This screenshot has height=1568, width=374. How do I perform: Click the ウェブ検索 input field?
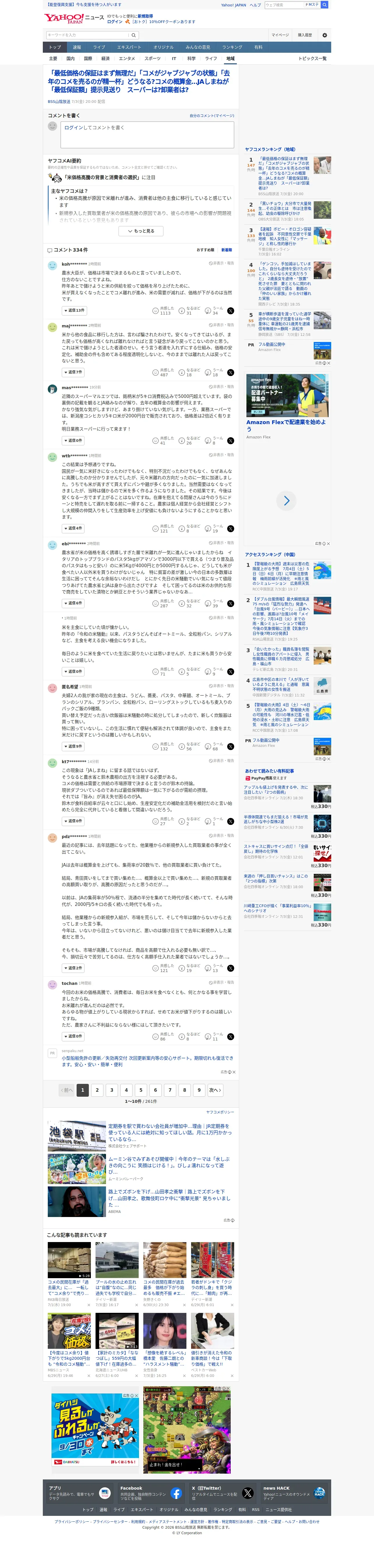(284, 5)
